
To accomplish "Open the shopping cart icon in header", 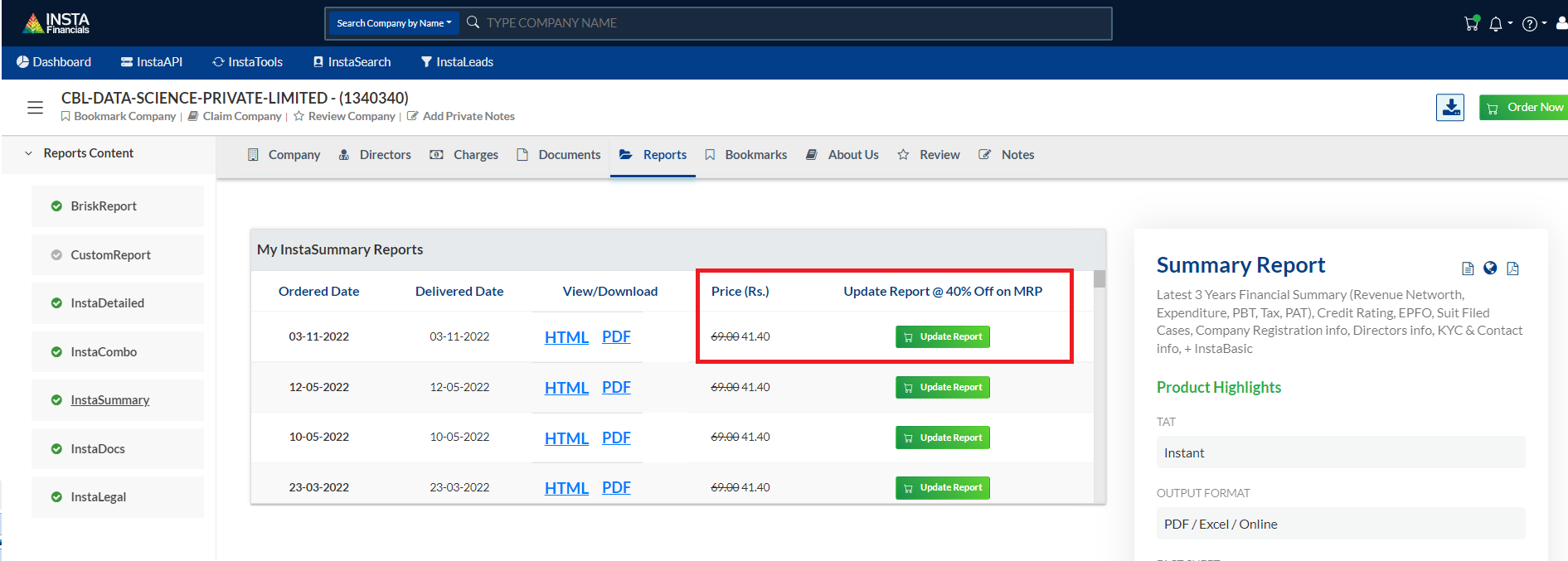I will 1472,23.
